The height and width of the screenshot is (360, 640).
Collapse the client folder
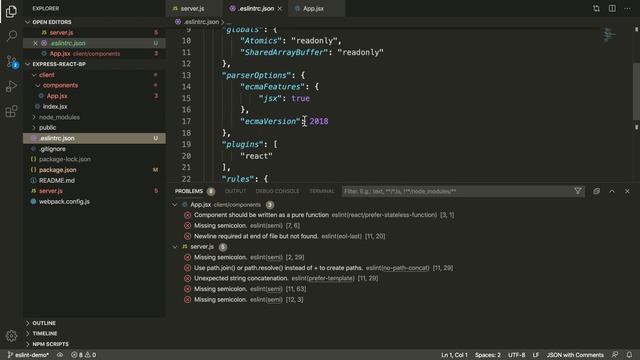[47, 75]
